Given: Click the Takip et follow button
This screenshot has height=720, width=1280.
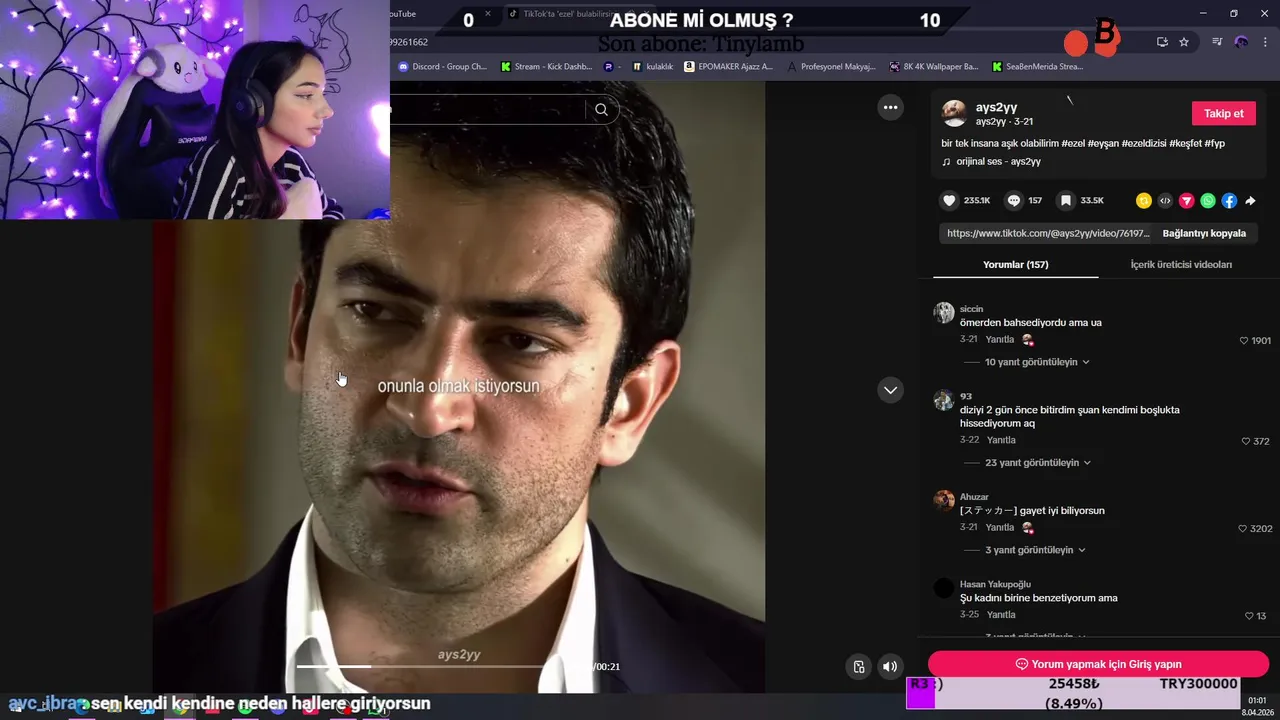Looking at the screenshot, I should (1223, 113).
